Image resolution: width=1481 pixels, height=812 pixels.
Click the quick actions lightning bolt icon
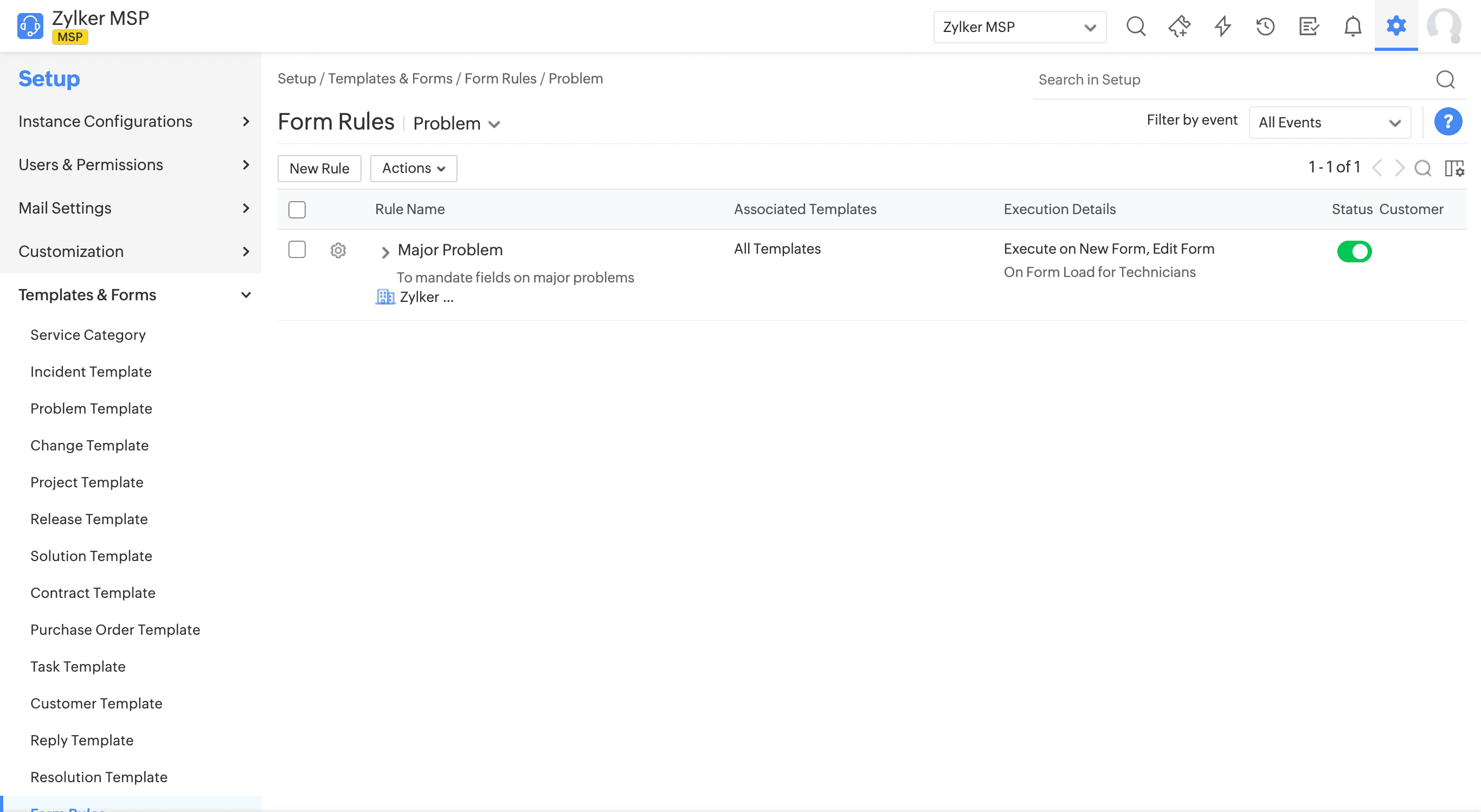coord(1222,27)
